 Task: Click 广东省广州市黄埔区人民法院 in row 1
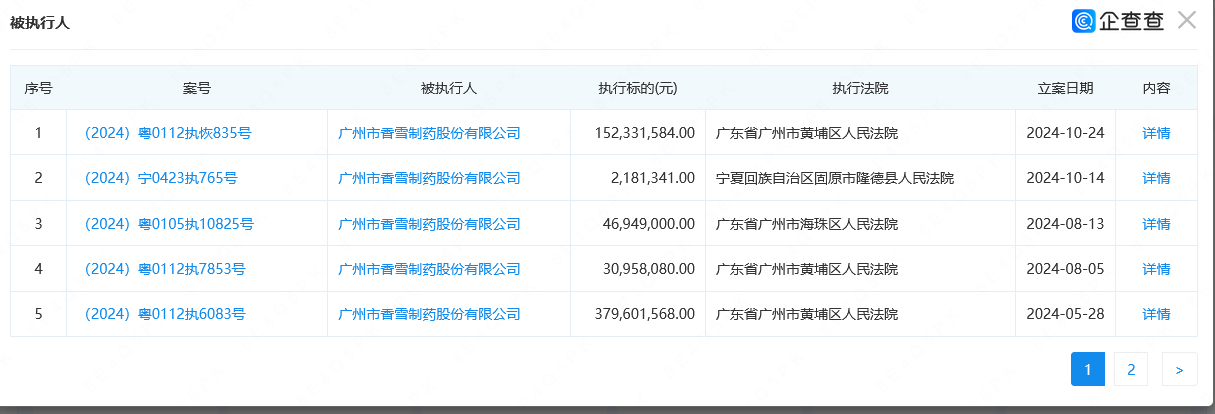807,133
